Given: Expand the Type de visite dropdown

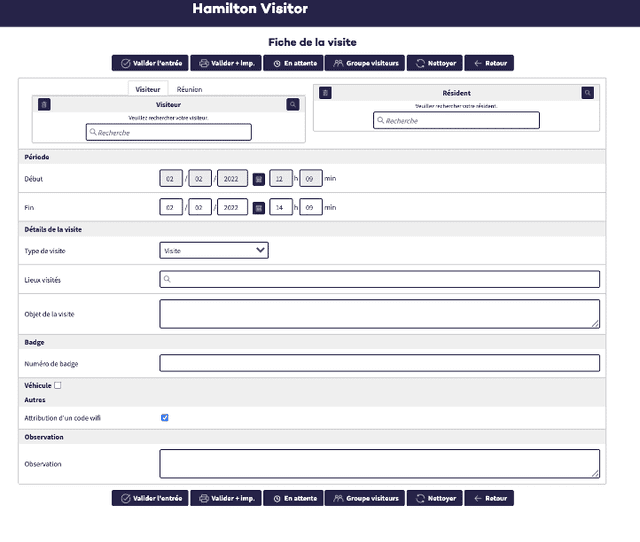Looking at the screenshot, I should tap(214, 251).
